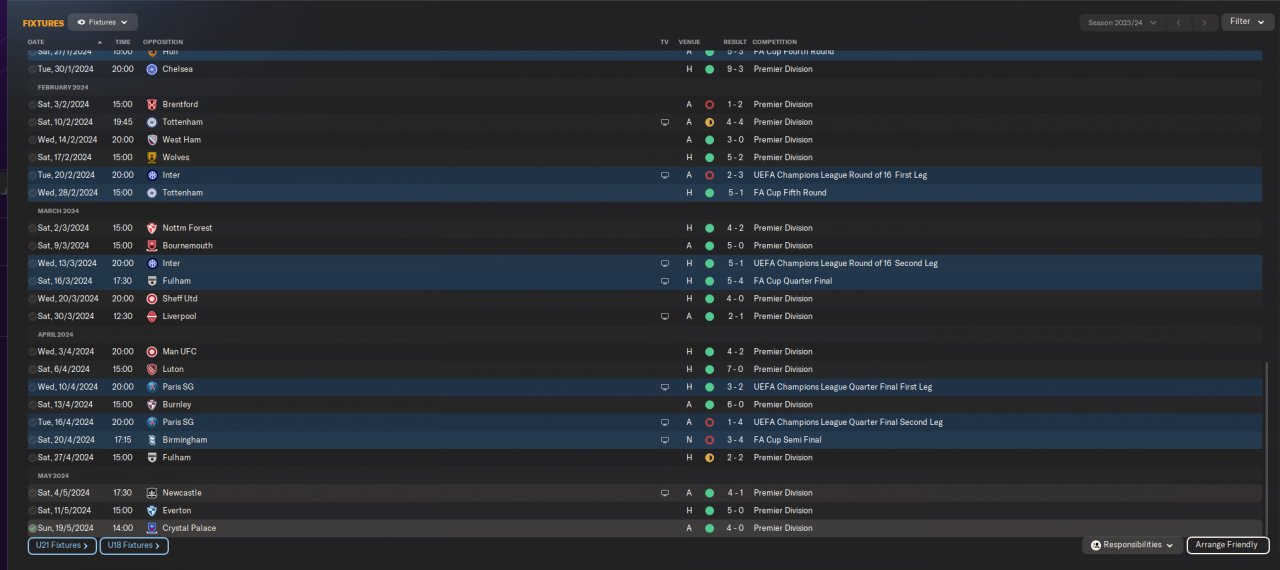Viewport: 1280px width, 570px height.
Task: Click the Wolves club crest icon
Action: pos(152,157)
